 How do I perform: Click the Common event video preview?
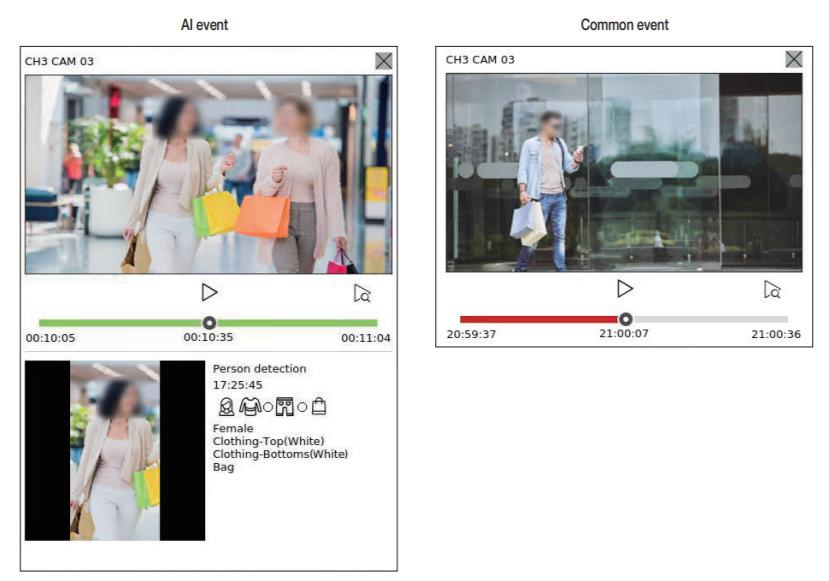point(624,172)
